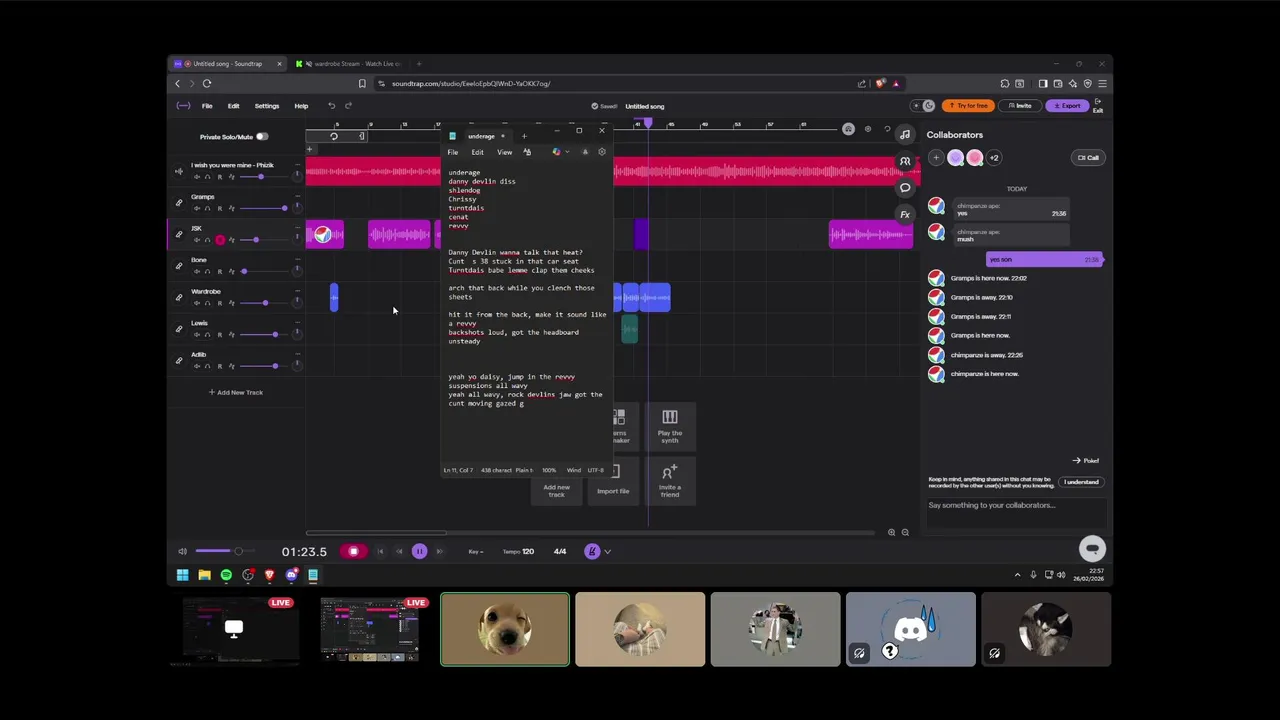Click the I understand button

click(1081, 482)
